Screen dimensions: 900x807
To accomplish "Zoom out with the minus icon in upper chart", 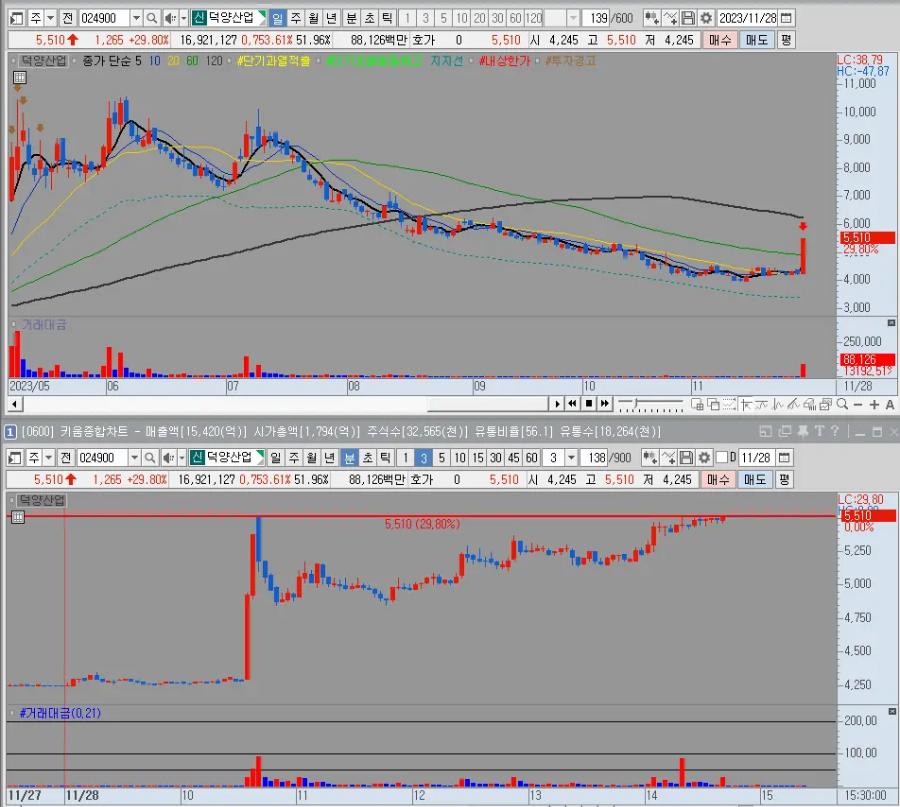I will pos(858,405).
